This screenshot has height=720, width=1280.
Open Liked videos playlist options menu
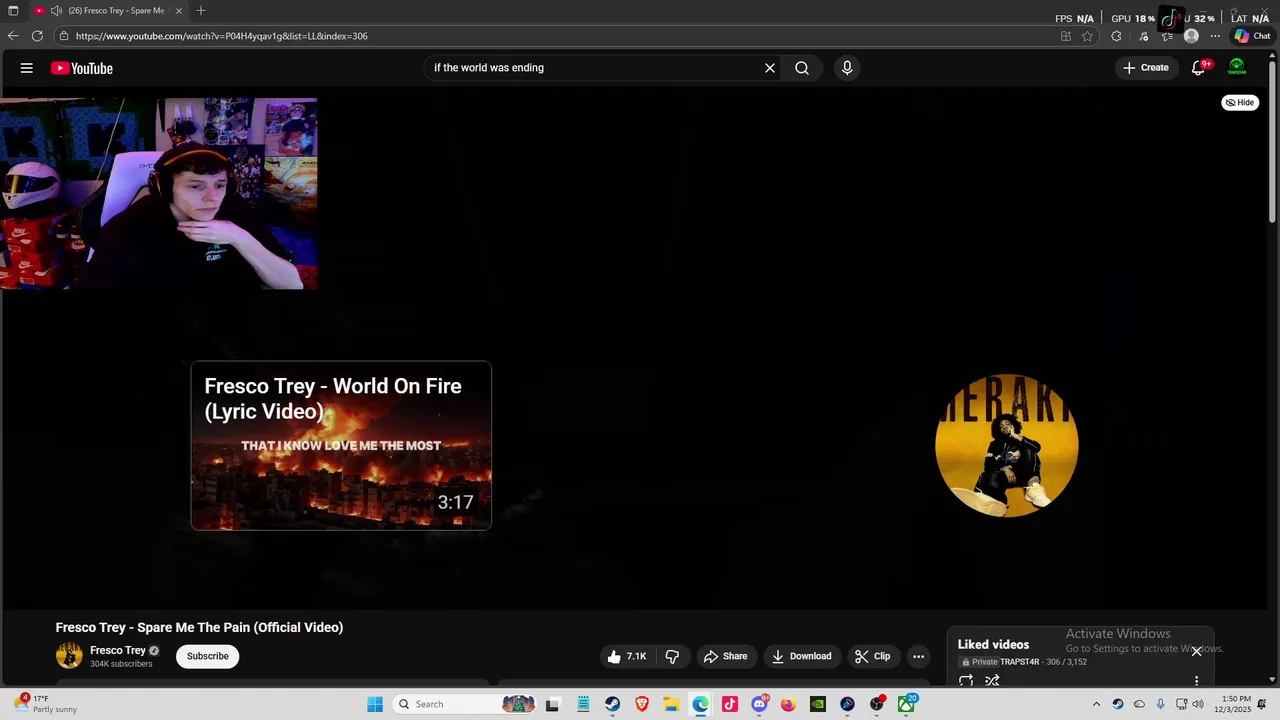(x=1196, y=681)
